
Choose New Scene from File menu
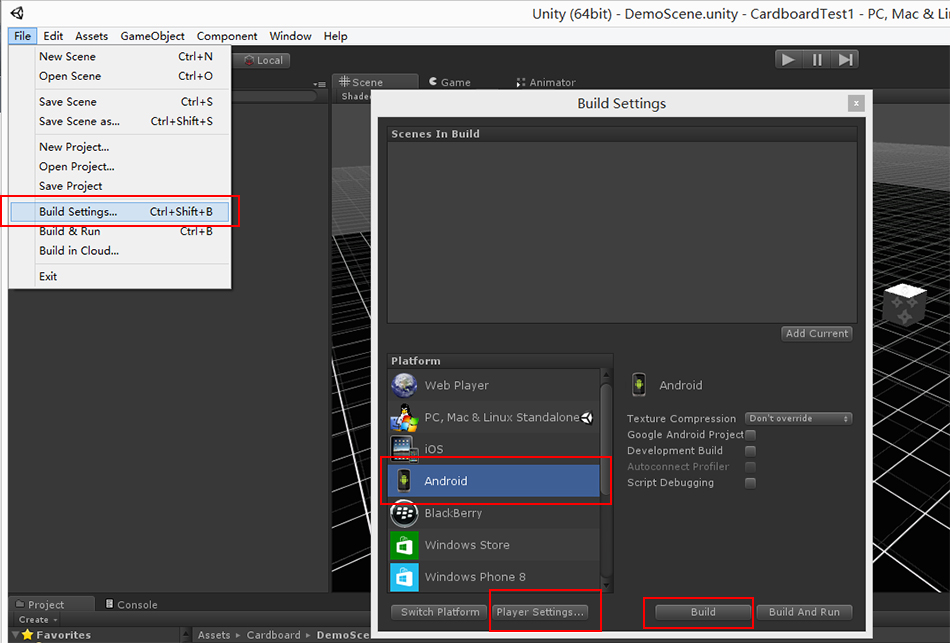(x=120, y=56)
